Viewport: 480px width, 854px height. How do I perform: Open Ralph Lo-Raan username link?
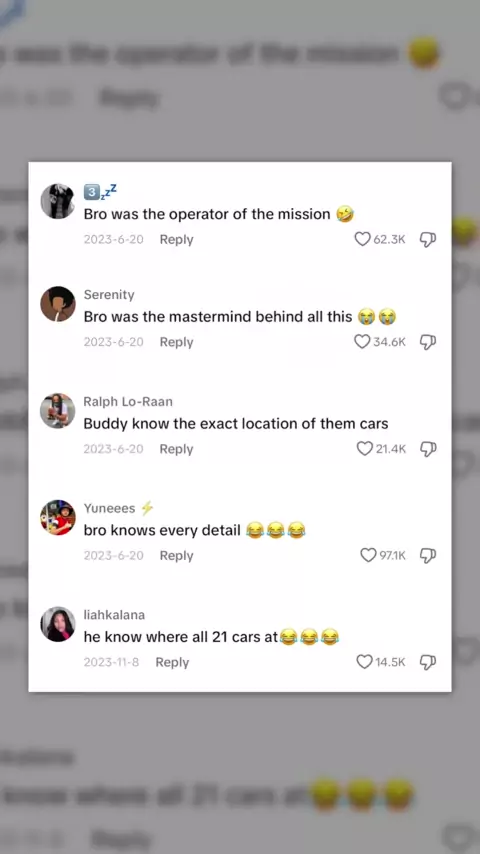click(128, 401)
